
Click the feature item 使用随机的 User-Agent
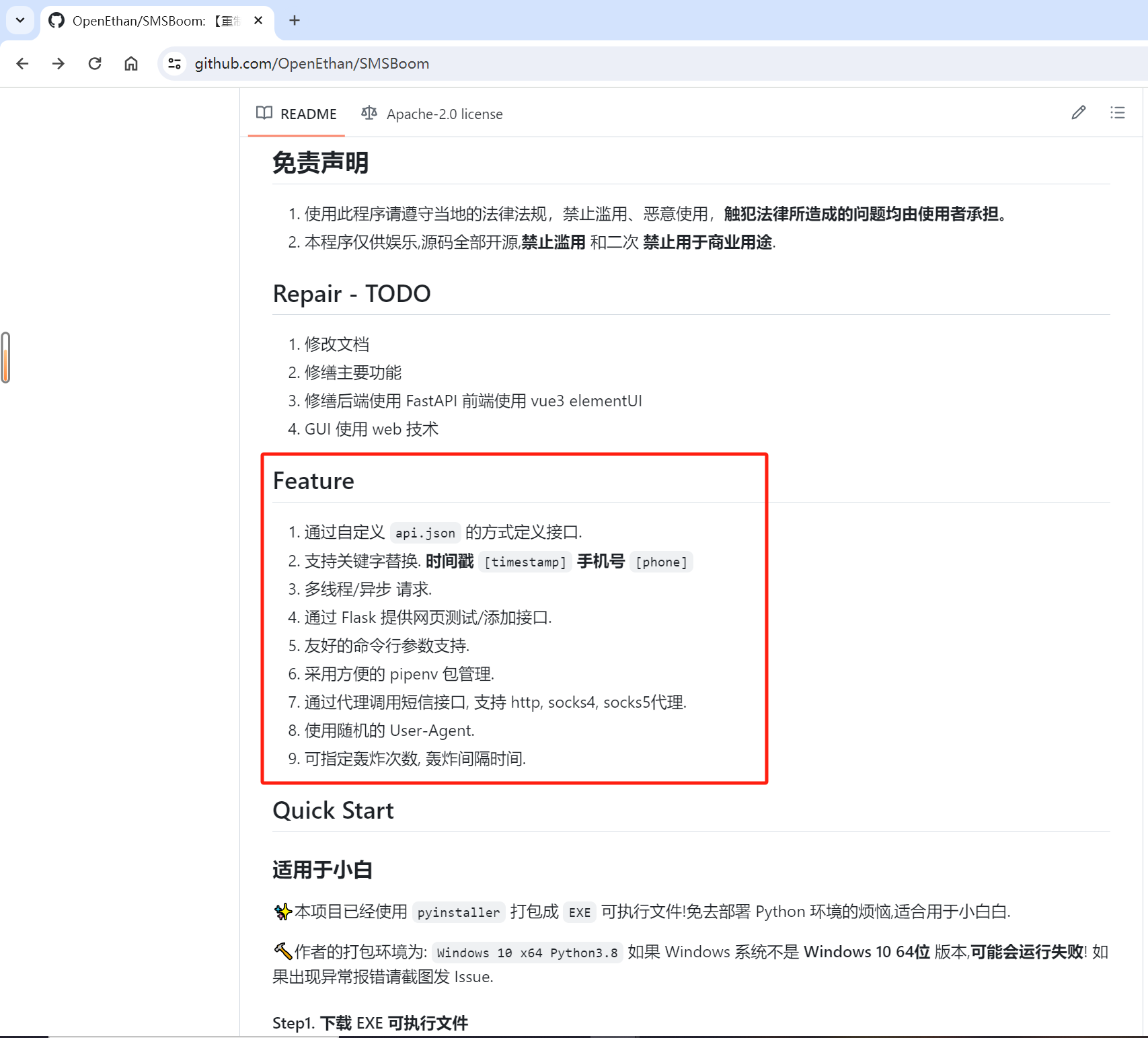(x=390, y=731)
